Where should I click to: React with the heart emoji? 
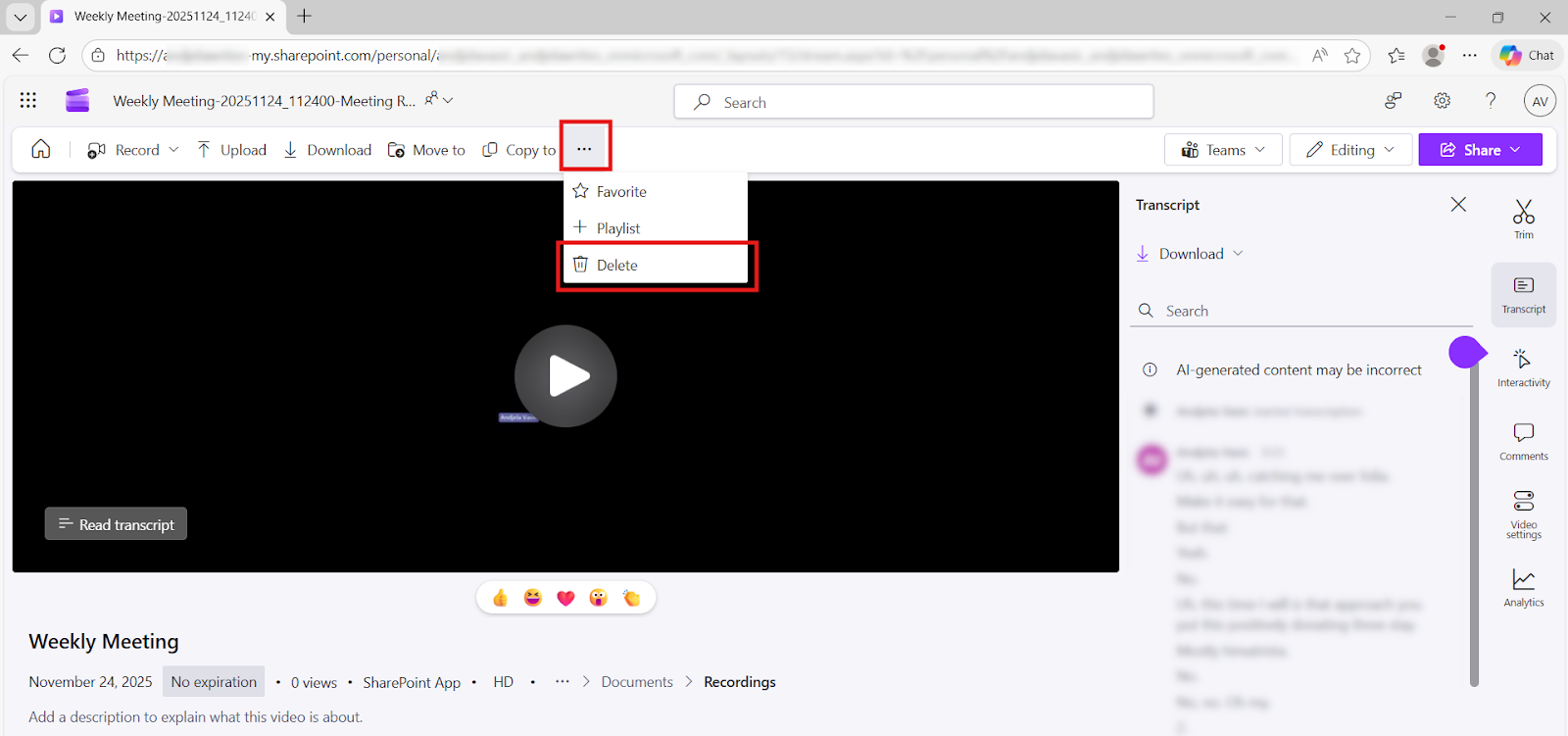pyautogui.click(x=565, y=598)
